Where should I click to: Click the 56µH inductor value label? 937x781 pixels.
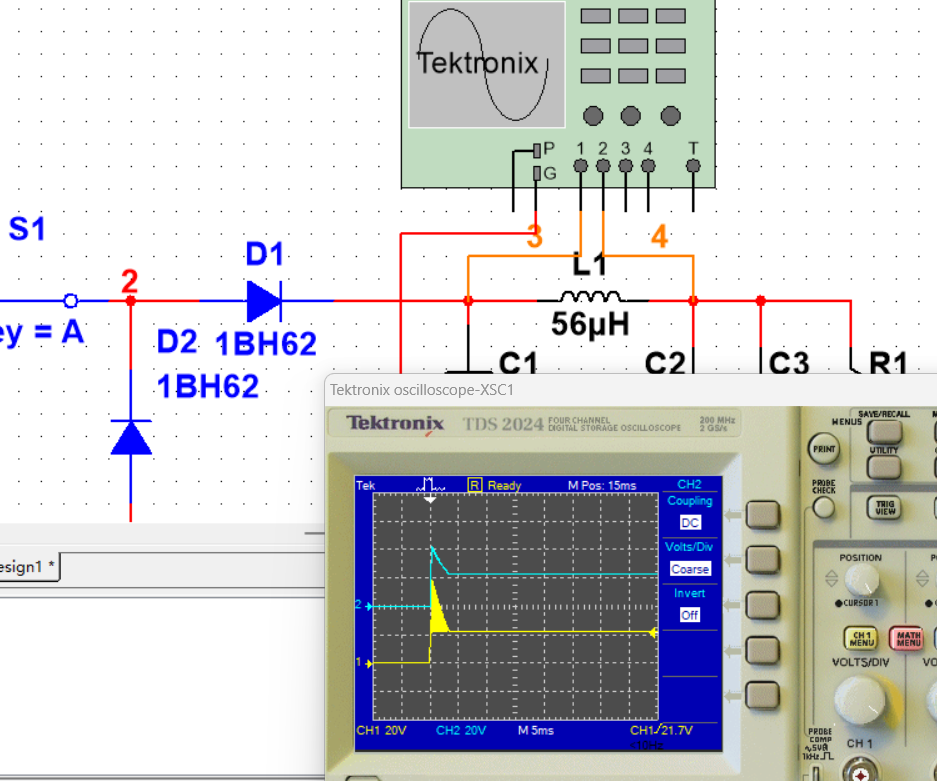tap(590, 324)
